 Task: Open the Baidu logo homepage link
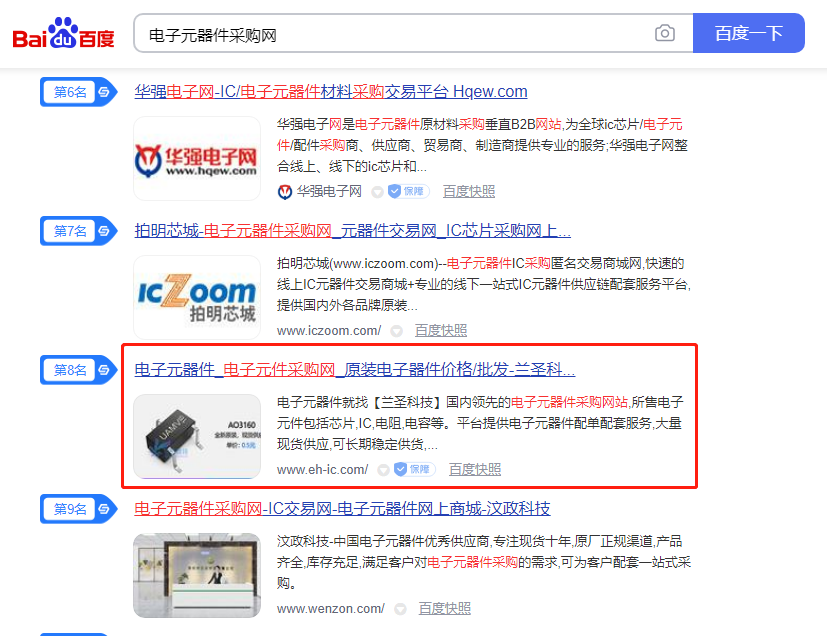point(63,33)
